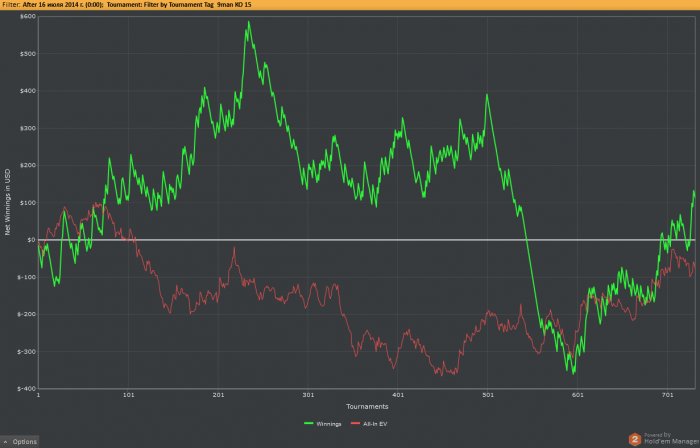
Task: Click the $-200 y-axis label
Action: (27, 314)
